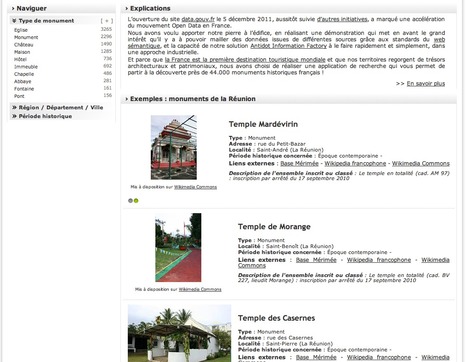The width and height of the screenshot is (467, 362).
Task: Open Wikipedia francophone link for Temple des Casernes
Action: pos(379,357)
